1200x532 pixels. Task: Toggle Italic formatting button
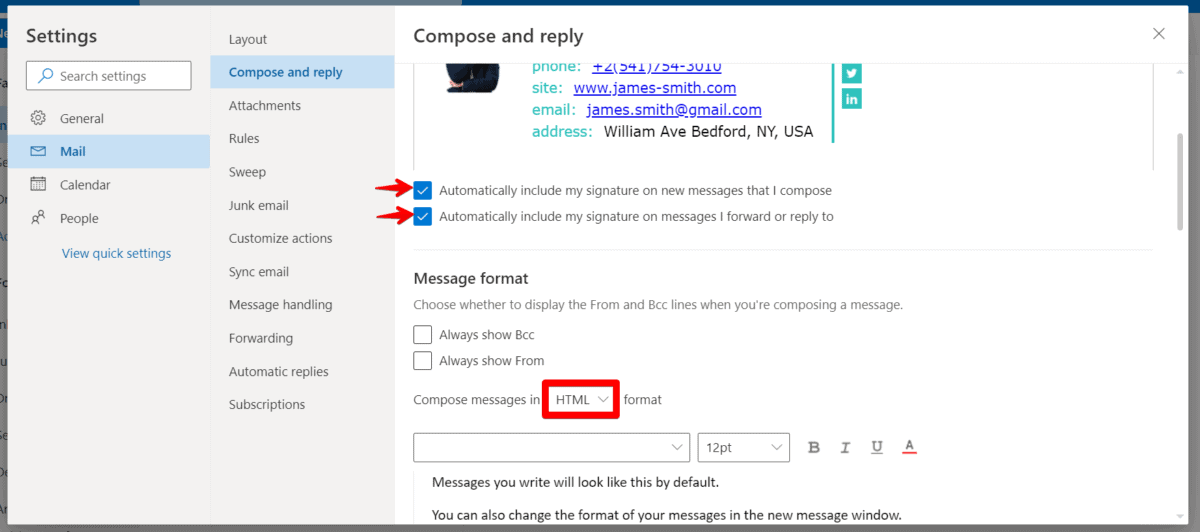845,447
